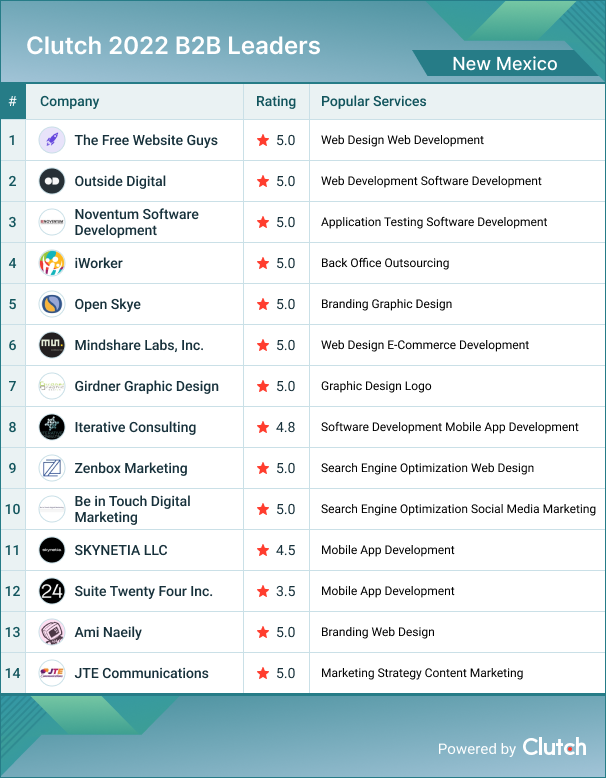The image size is (606, 778).
Task: Click the Open Skye globe logo
Action: point(52,304)
